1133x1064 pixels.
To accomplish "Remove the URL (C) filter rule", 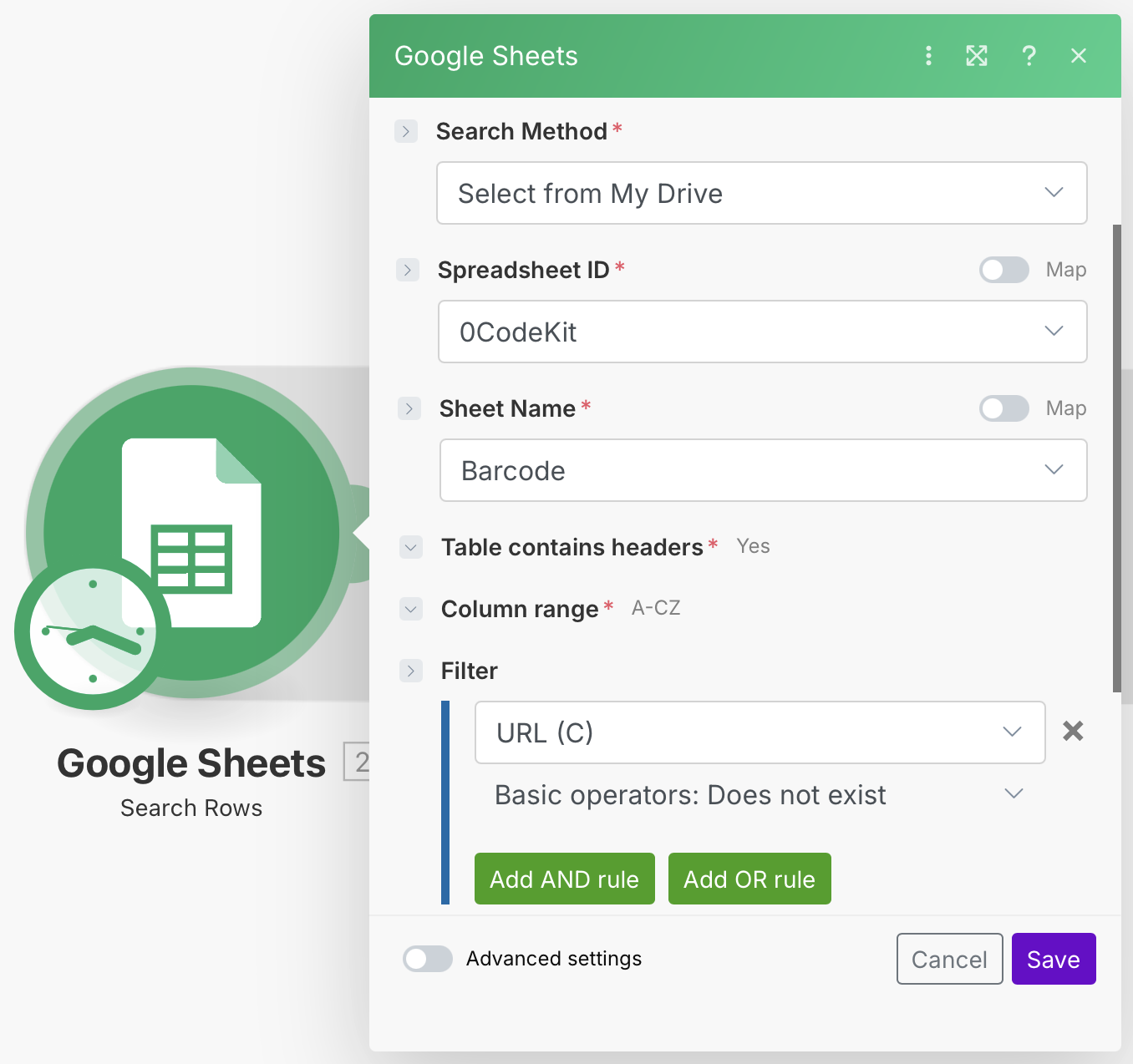I will 1073,732.
